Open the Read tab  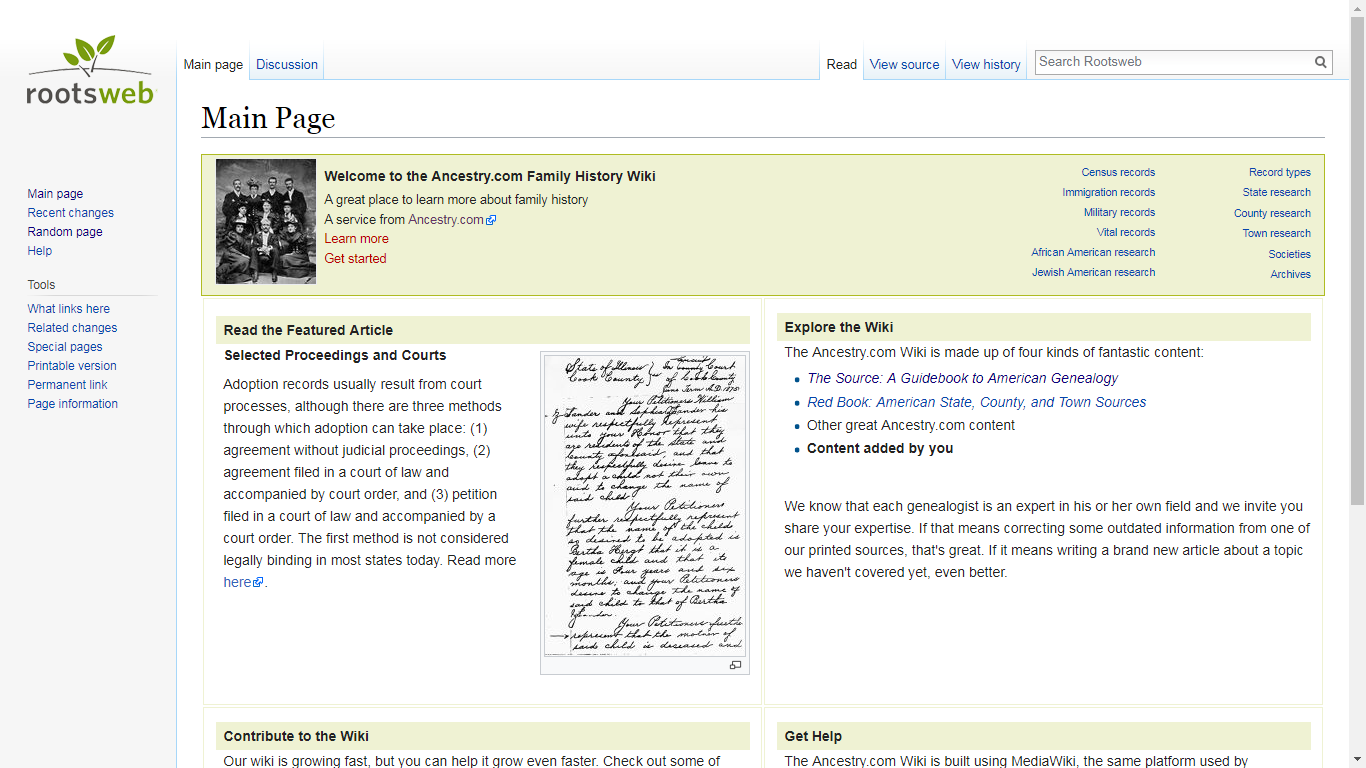coord(841,64)
